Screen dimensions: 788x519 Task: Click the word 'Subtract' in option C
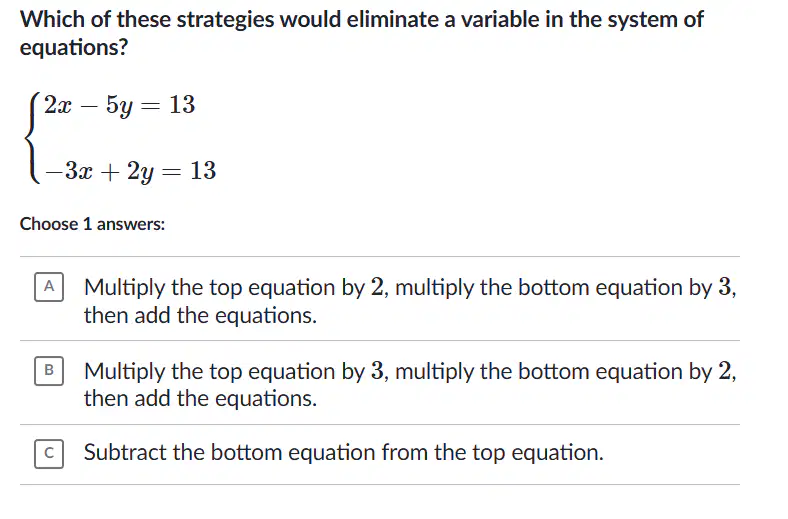pos(125,452)
